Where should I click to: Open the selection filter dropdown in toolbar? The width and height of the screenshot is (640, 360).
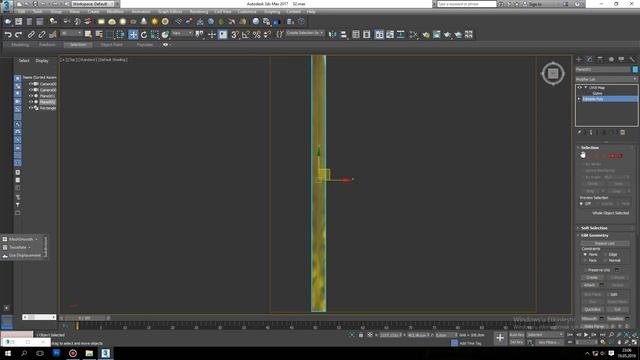click(71, 33)
